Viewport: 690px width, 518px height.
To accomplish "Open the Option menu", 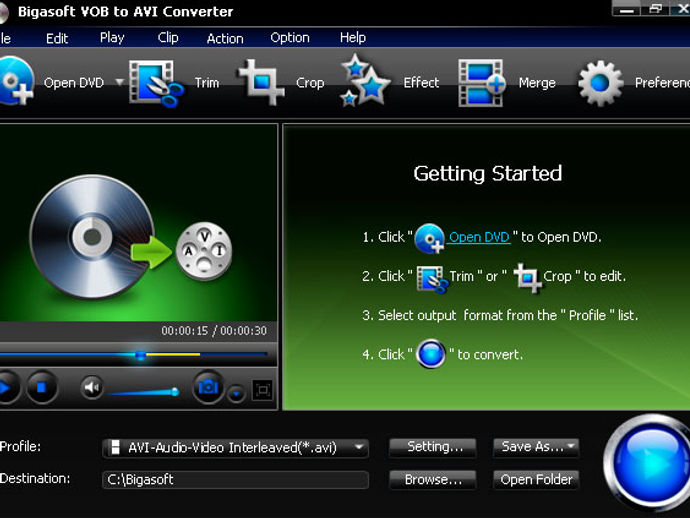I will pos(290,38).
